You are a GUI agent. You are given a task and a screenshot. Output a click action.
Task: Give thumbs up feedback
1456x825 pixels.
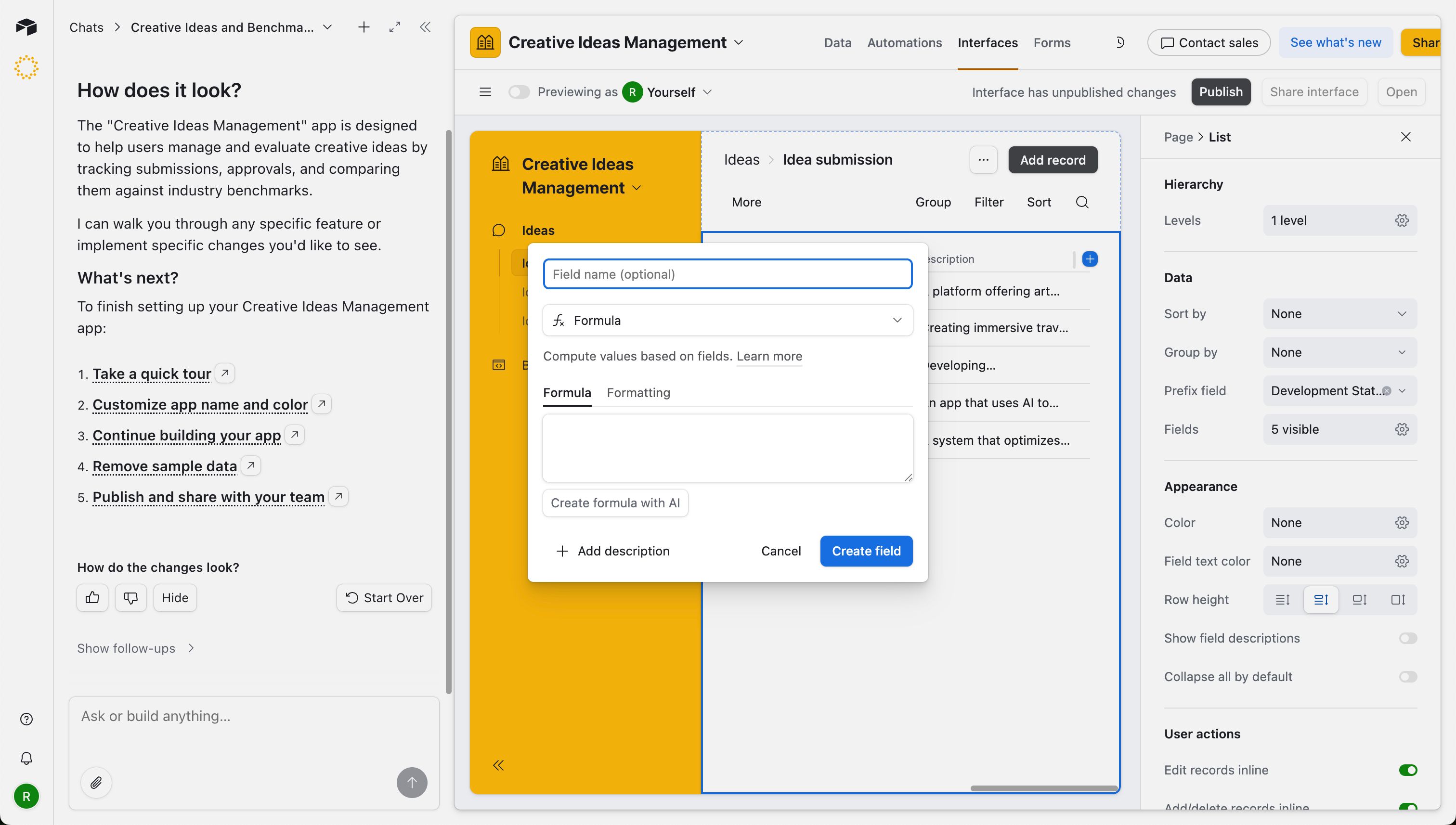coord(92,598)
